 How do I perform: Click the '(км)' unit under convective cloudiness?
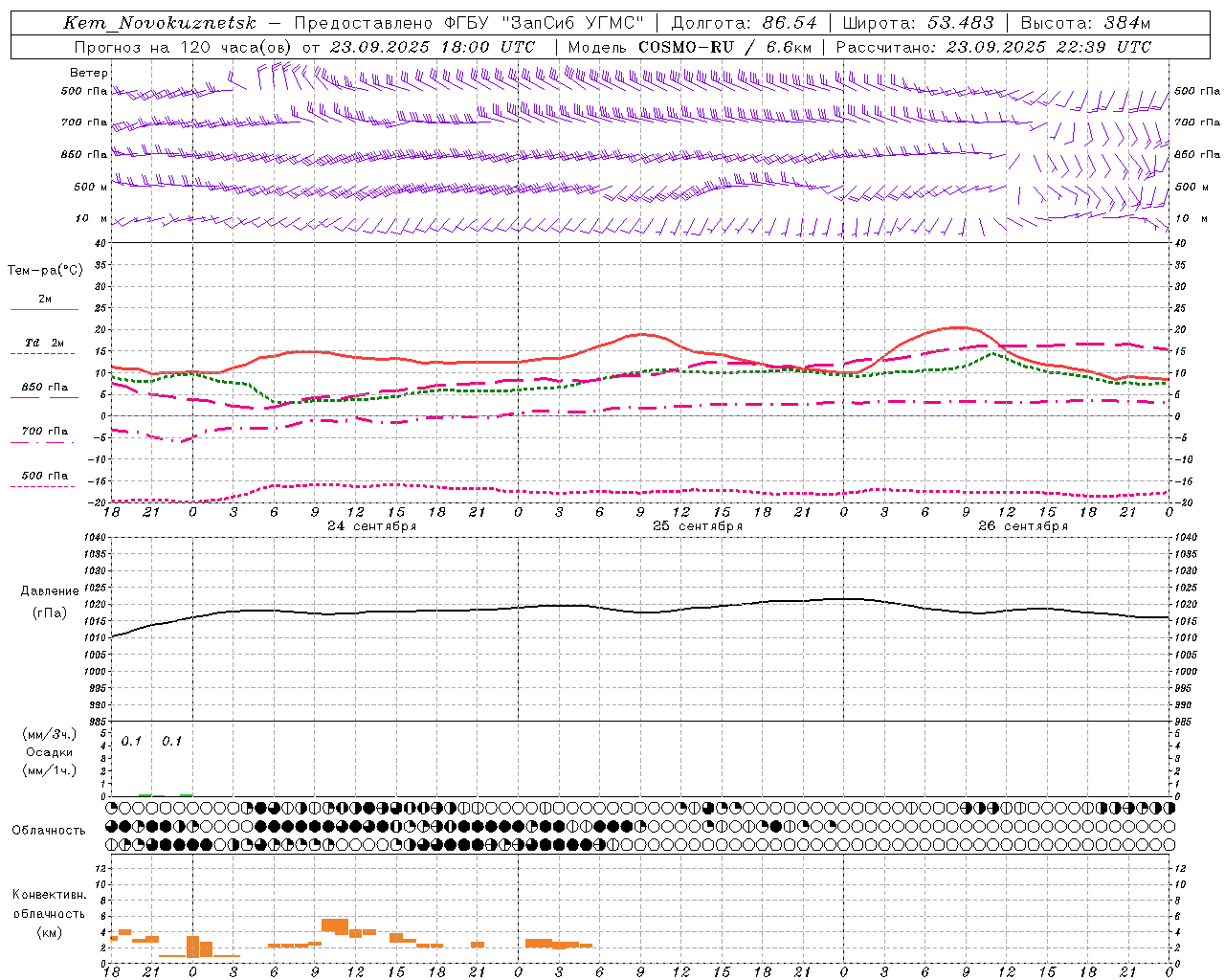click(50, 932)
